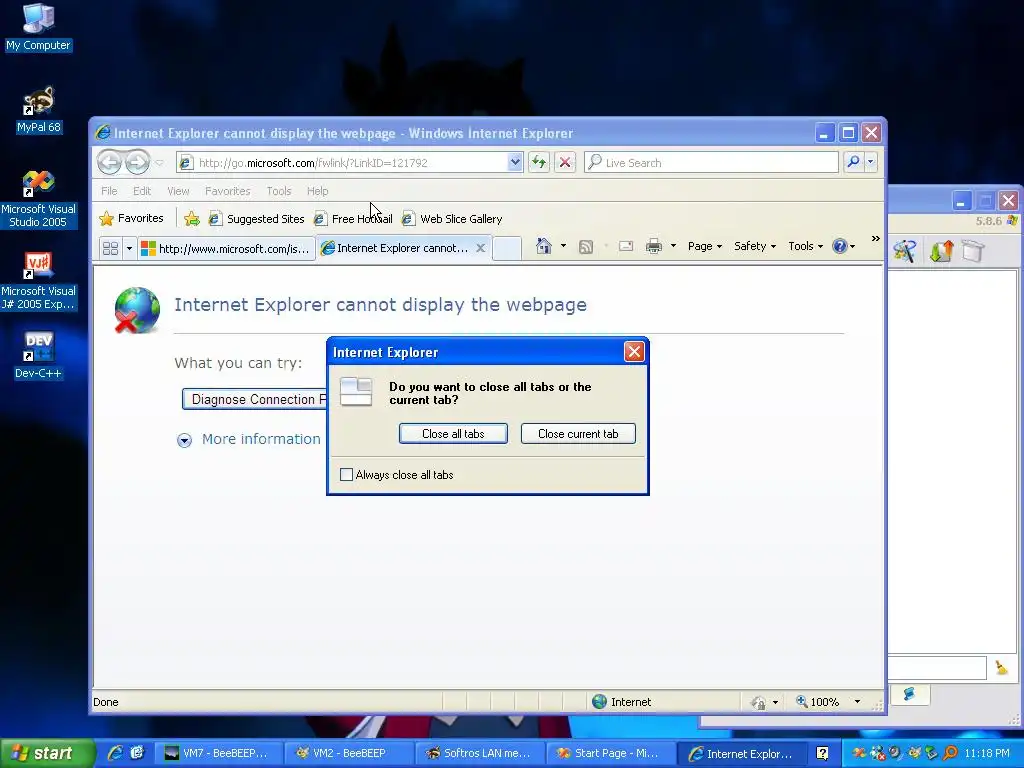Click the Quick Tabs grid icon

click(110, 249)
